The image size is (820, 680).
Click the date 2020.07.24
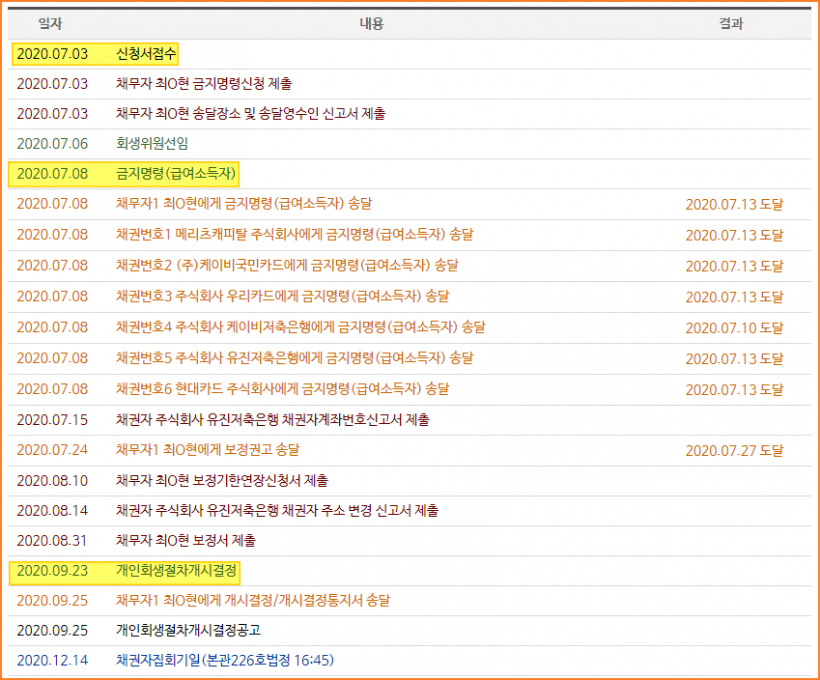click(52, 450)
